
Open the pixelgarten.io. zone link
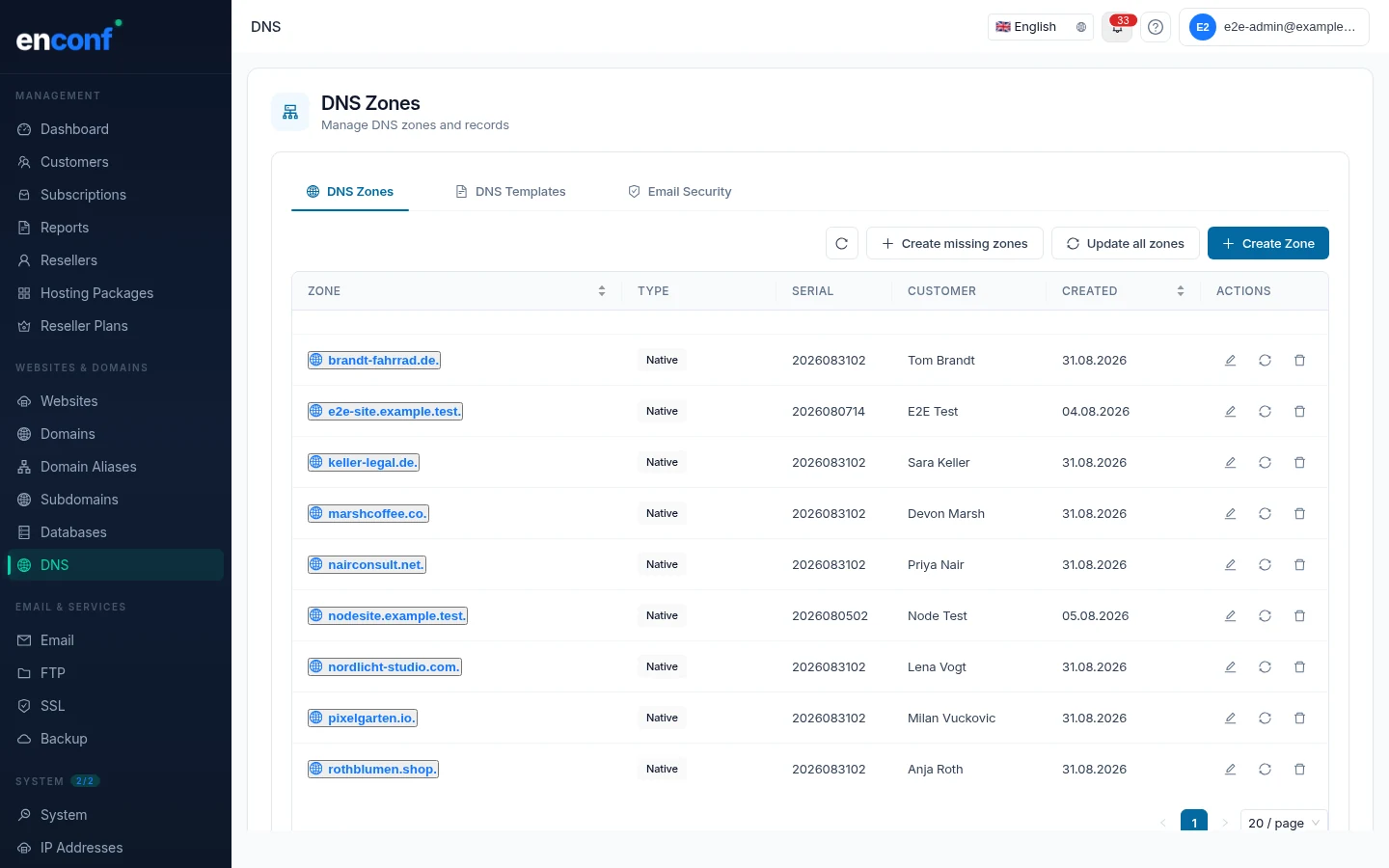click(363, 718)
